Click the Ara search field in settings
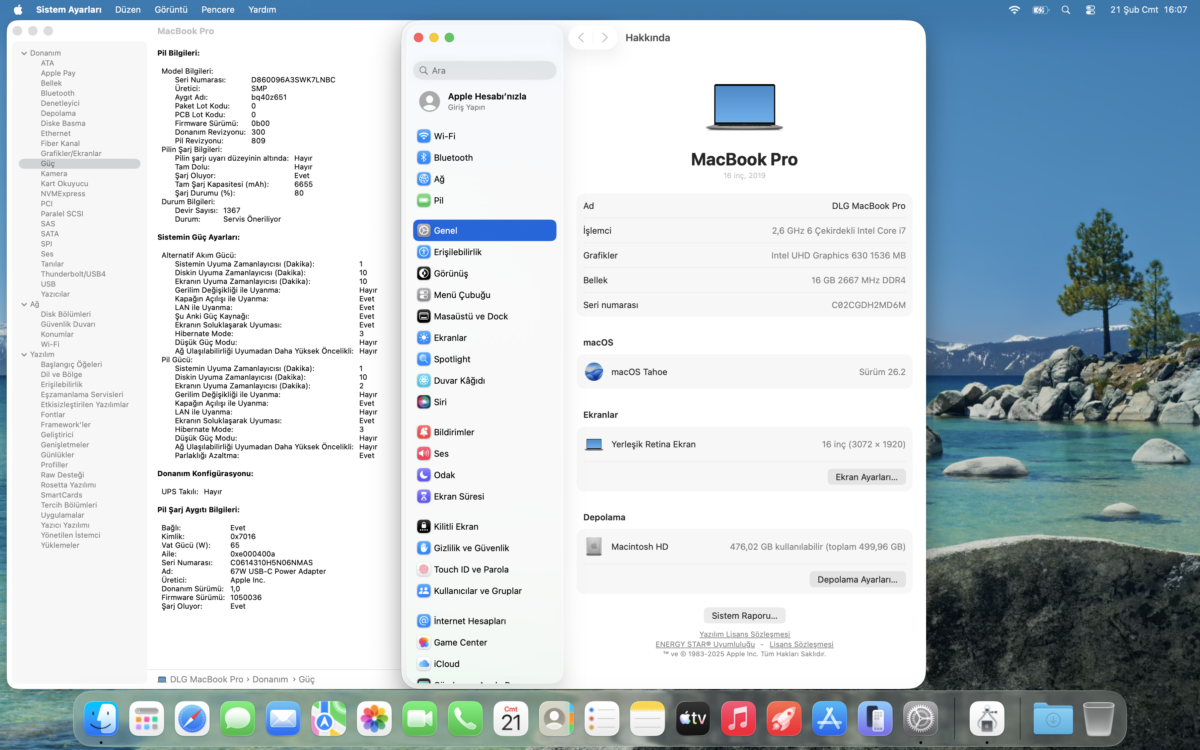1200x750 pixels. (484, 71)
